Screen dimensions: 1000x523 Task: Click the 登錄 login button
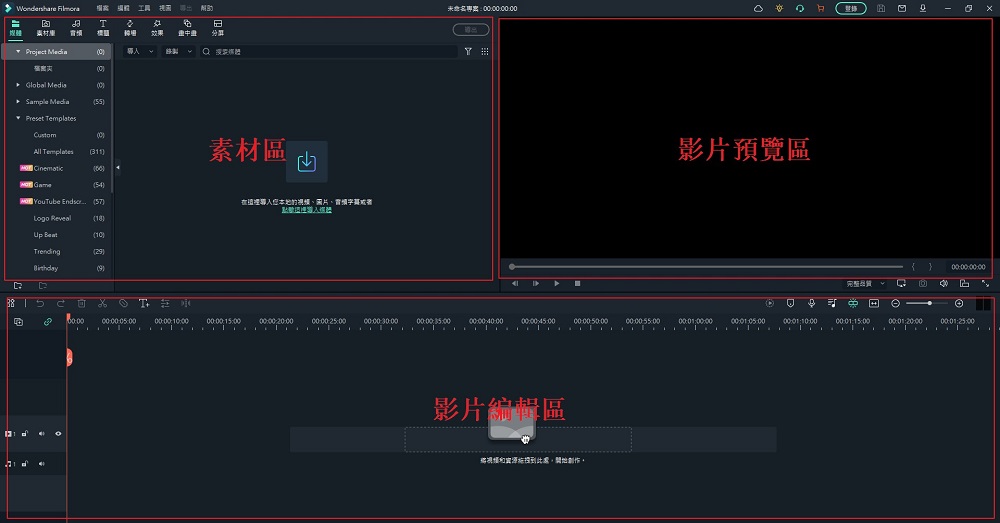(851, 8)
